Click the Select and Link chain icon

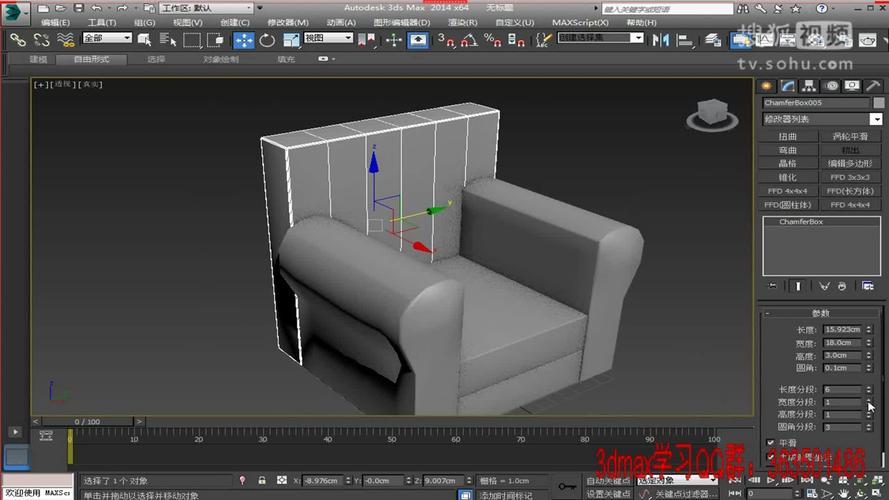click(17, 40)
